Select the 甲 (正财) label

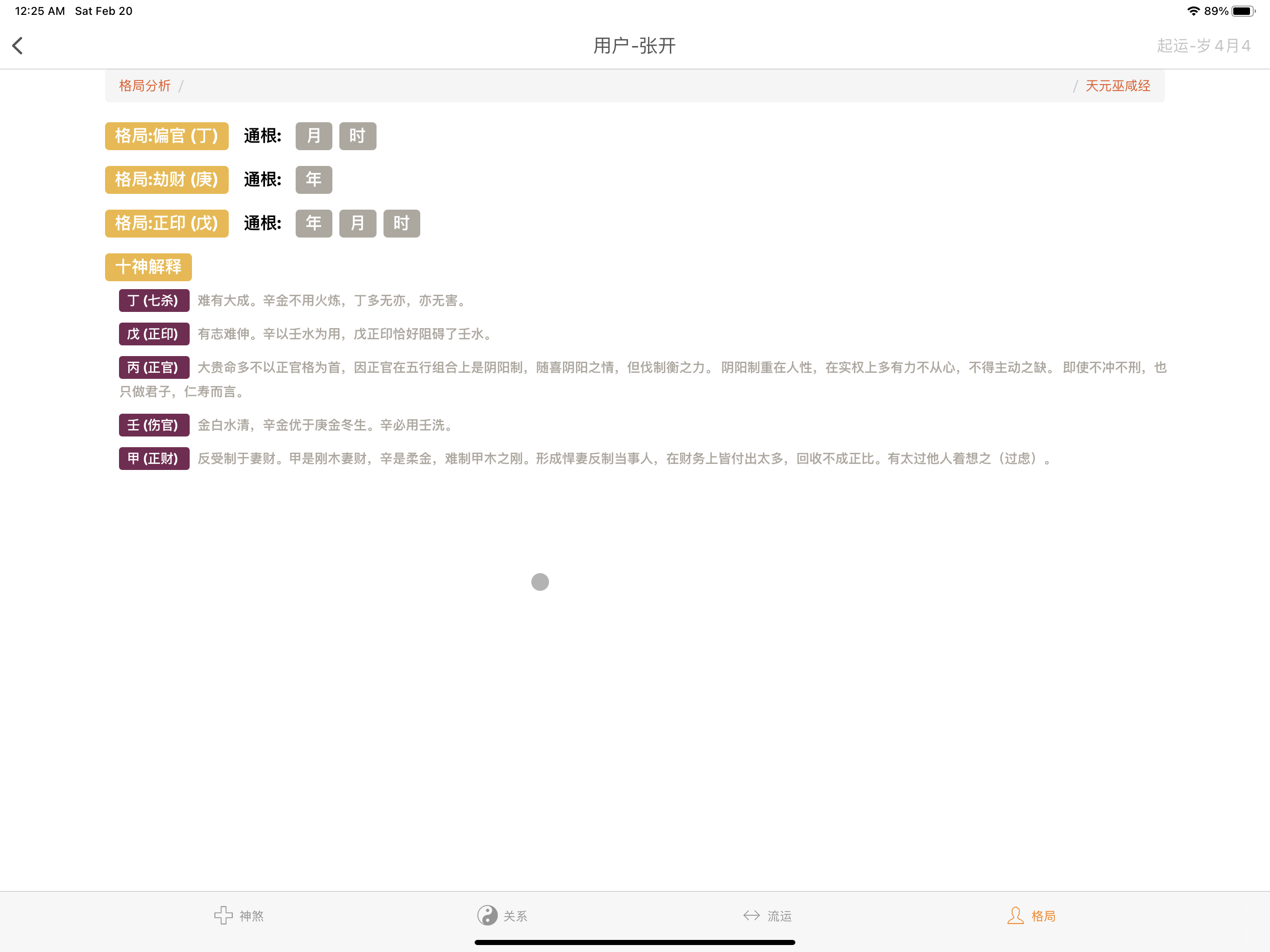click(x=154, y=458)
